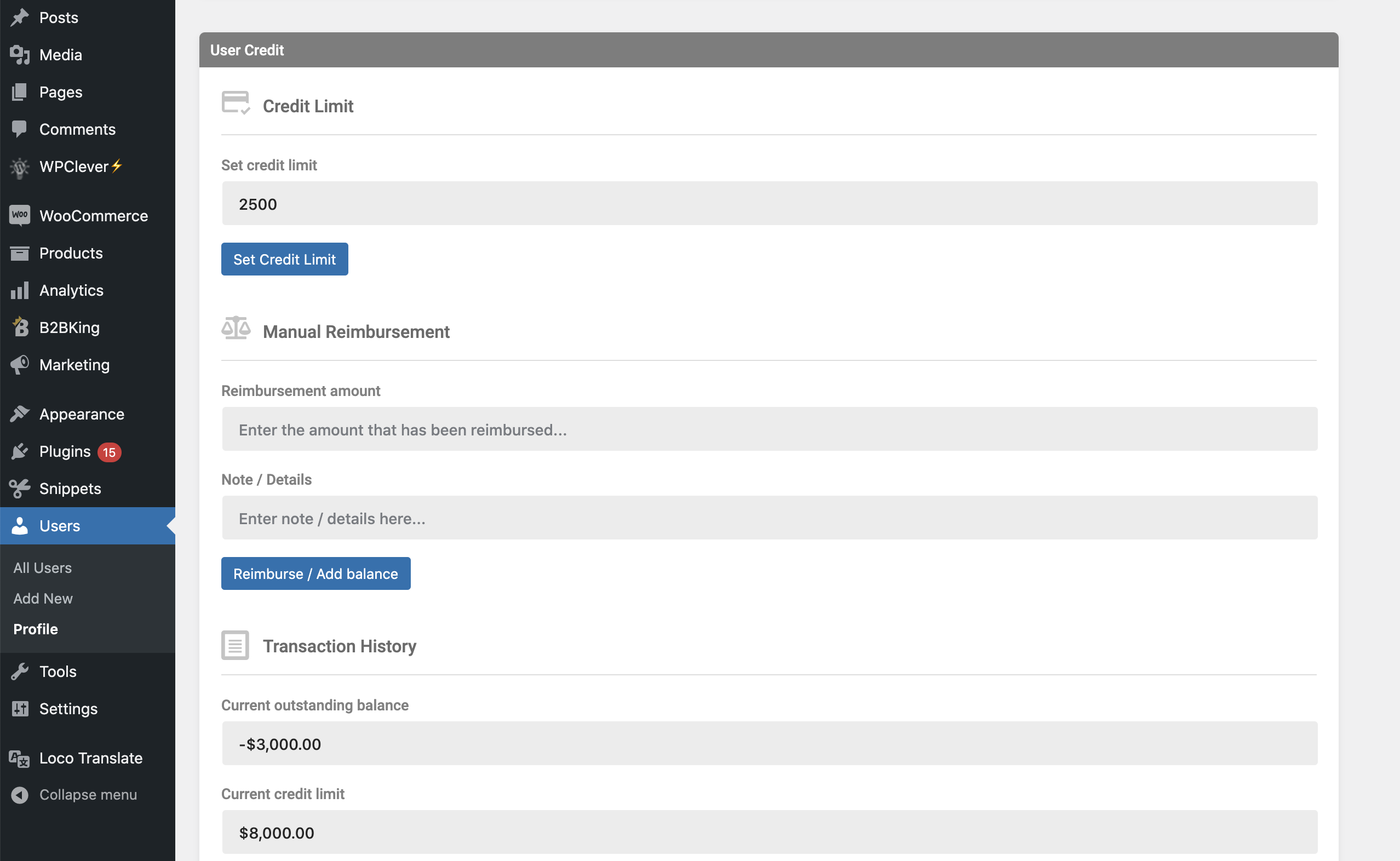The width and height of the screenshot is (1400, 861).
Task: Open the Add New user submenu item
Action: (43, 599)
